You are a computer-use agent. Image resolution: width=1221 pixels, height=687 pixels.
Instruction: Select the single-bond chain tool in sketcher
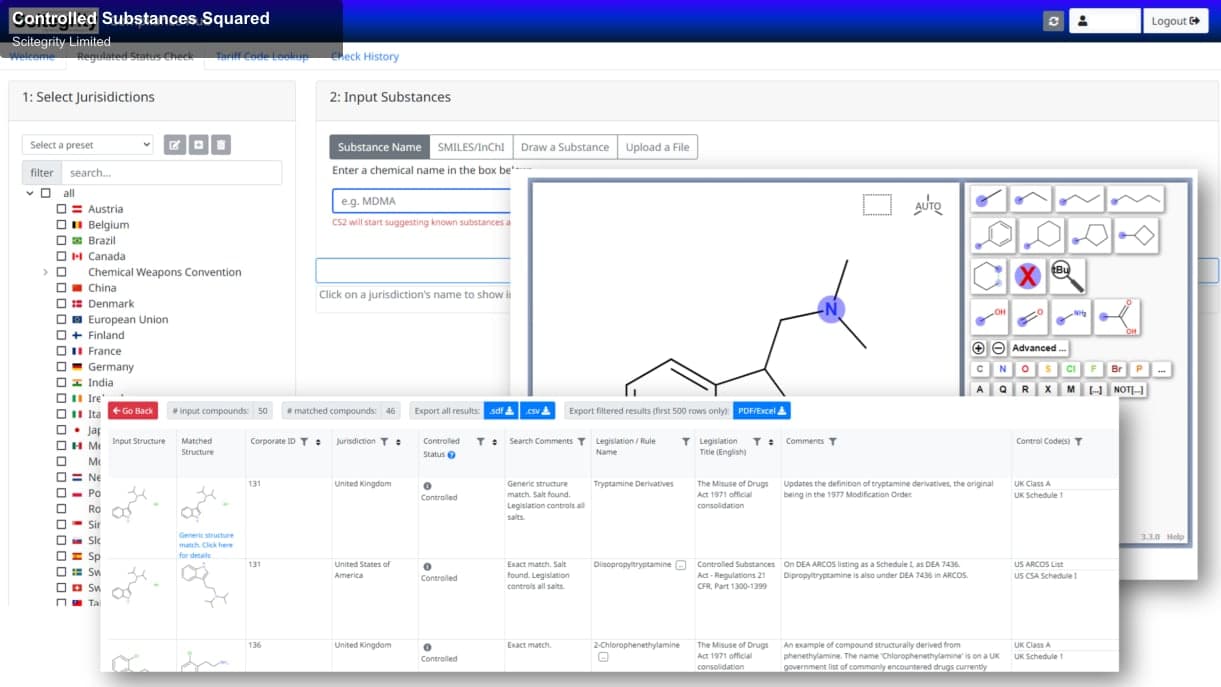(x=988, y=199)
